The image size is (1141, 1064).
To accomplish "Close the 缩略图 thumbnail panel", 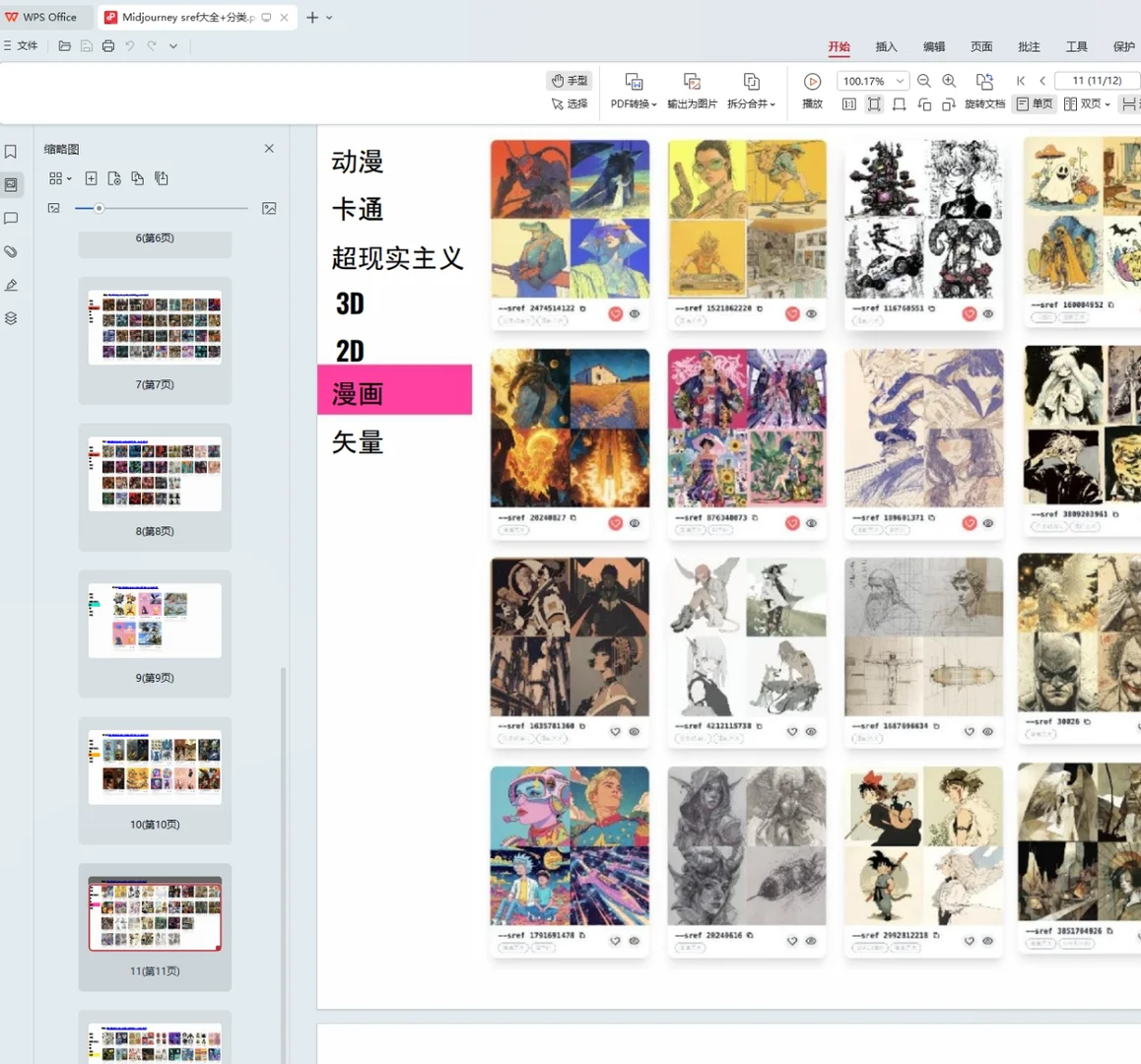I will click(x=269, y=149).
